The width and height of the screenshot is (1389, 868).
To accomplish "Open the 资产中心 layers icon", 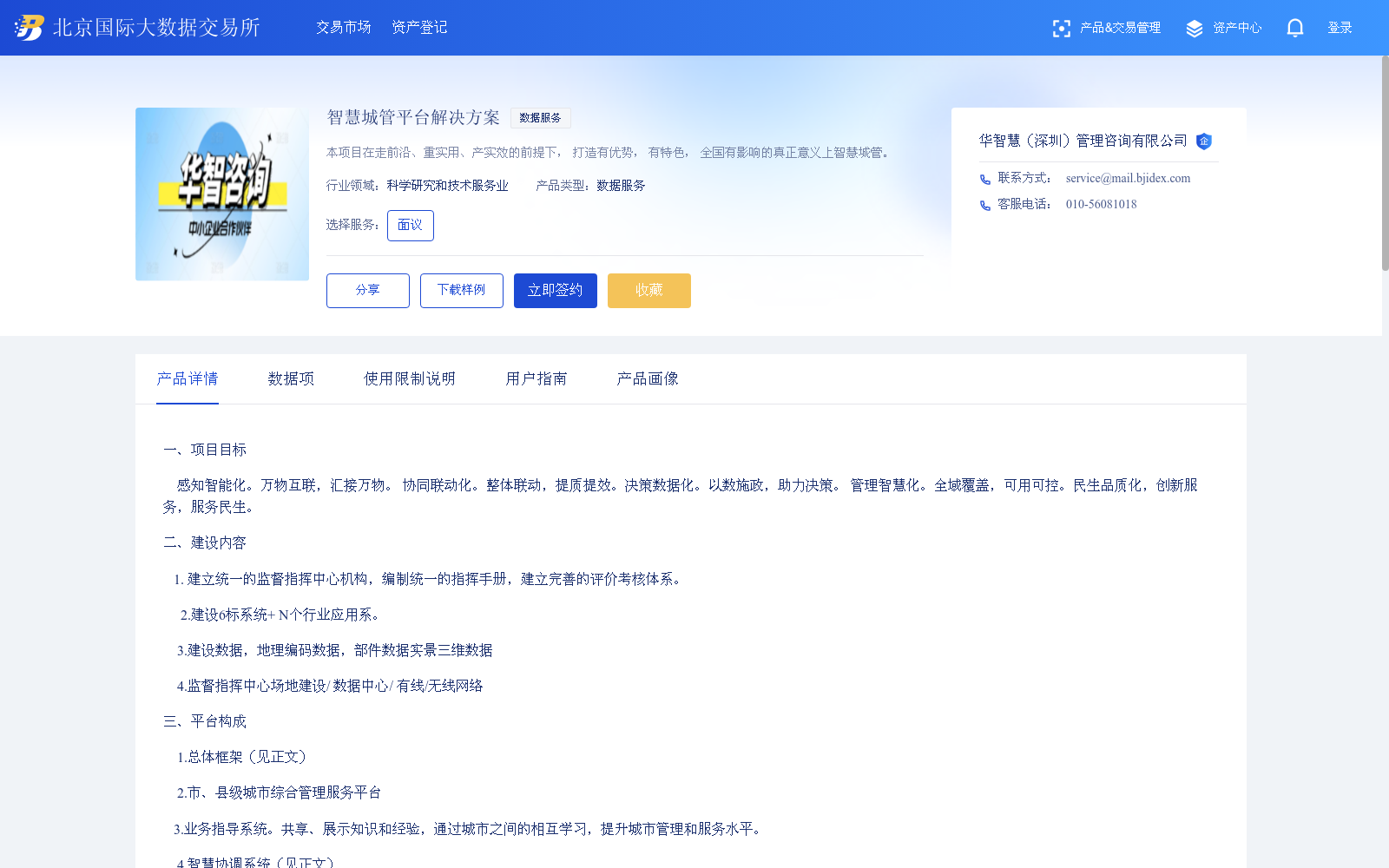I will [x=1195, y=29].
